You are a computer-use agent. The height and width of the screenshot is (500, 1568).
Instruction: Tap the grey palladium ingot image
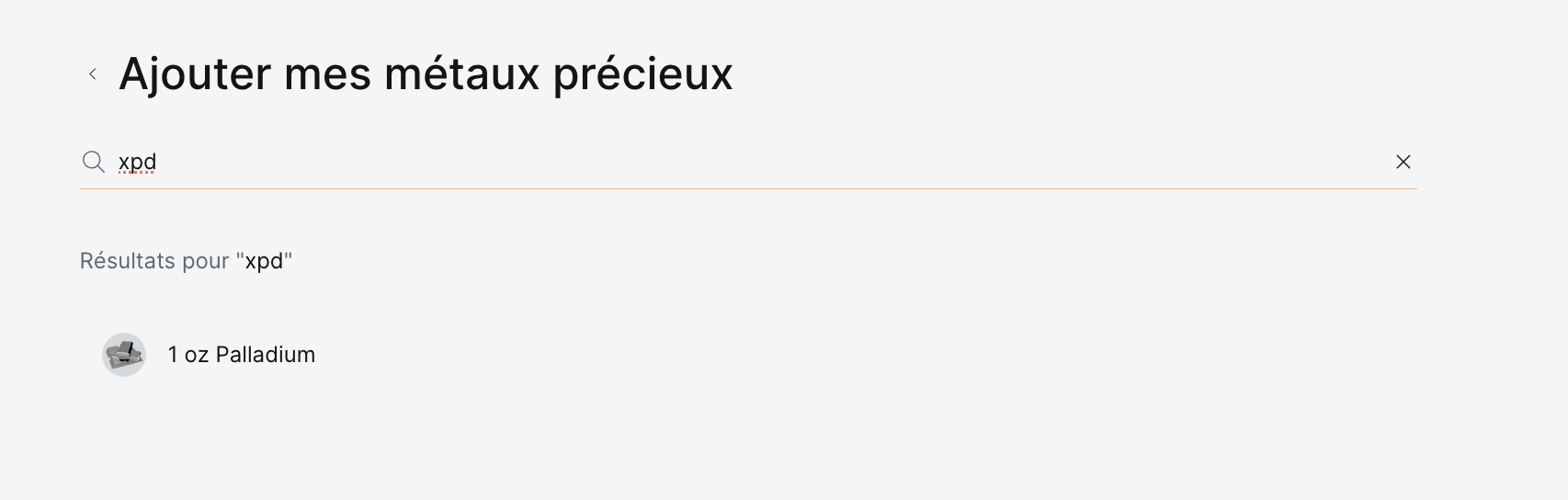124,355
